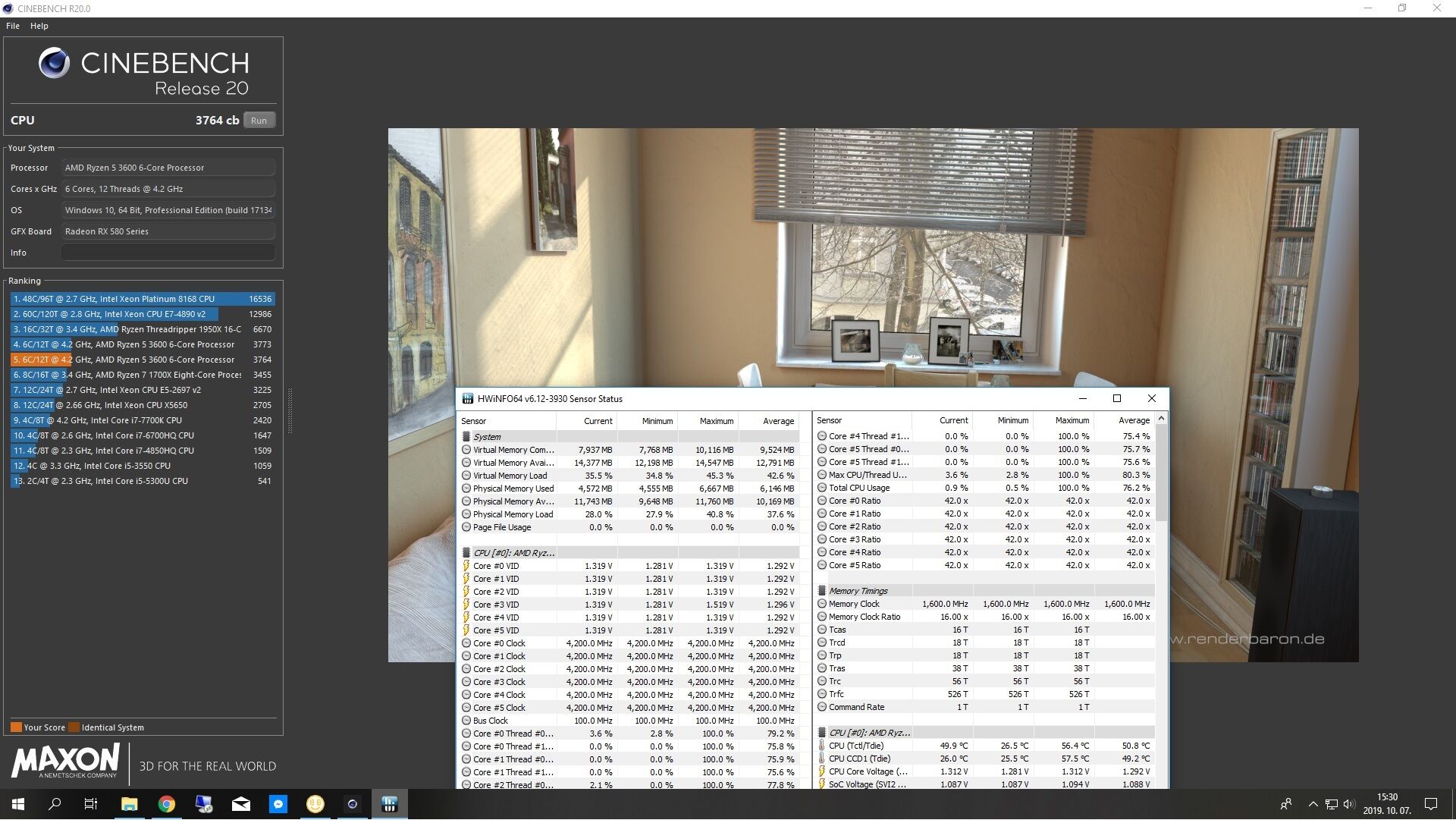
Task: Click CPU Core Voltage lightning icon
Action: [x=822, y=771]
